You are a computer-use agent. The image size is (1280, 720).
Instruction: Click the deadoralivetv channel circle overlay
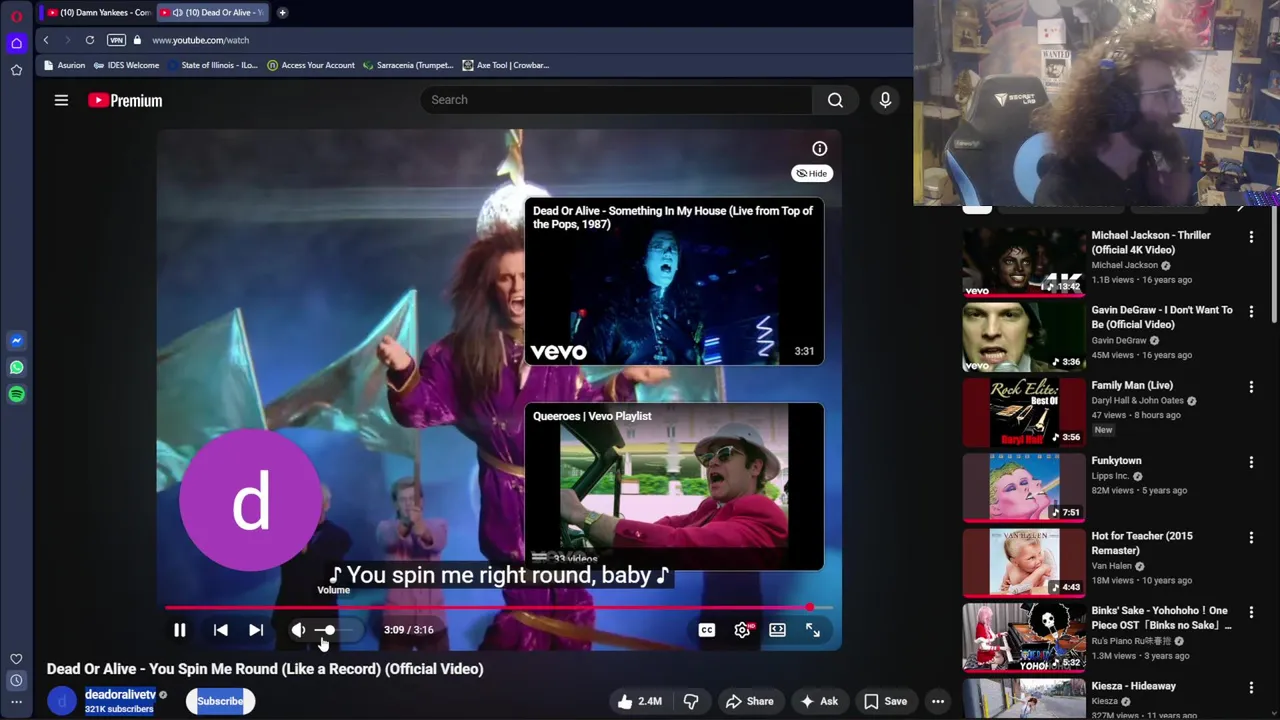(x=250, y=500)
